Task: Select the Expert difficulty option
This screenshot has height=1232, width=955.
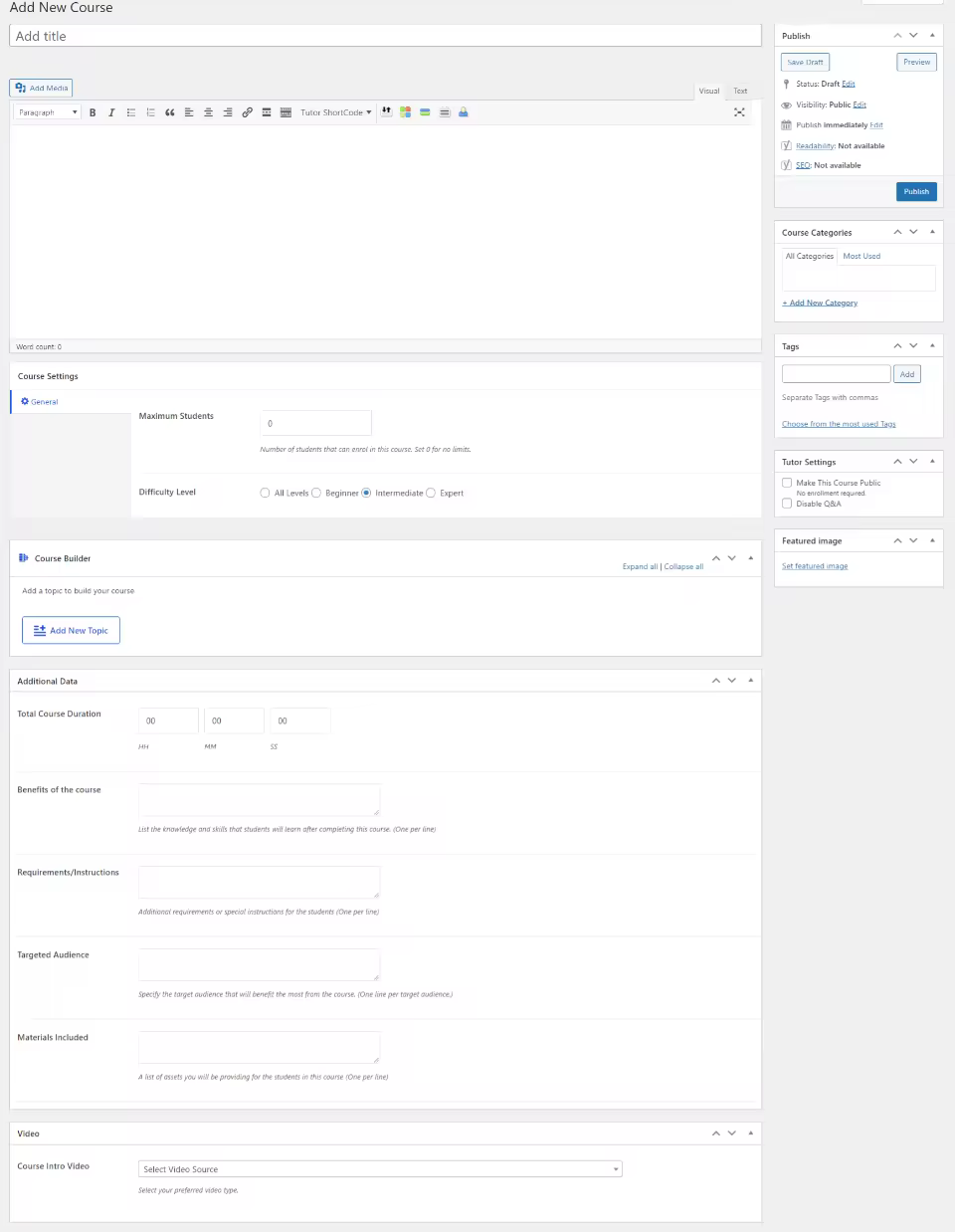Action: pyautogui.click(x=431, y=493)
